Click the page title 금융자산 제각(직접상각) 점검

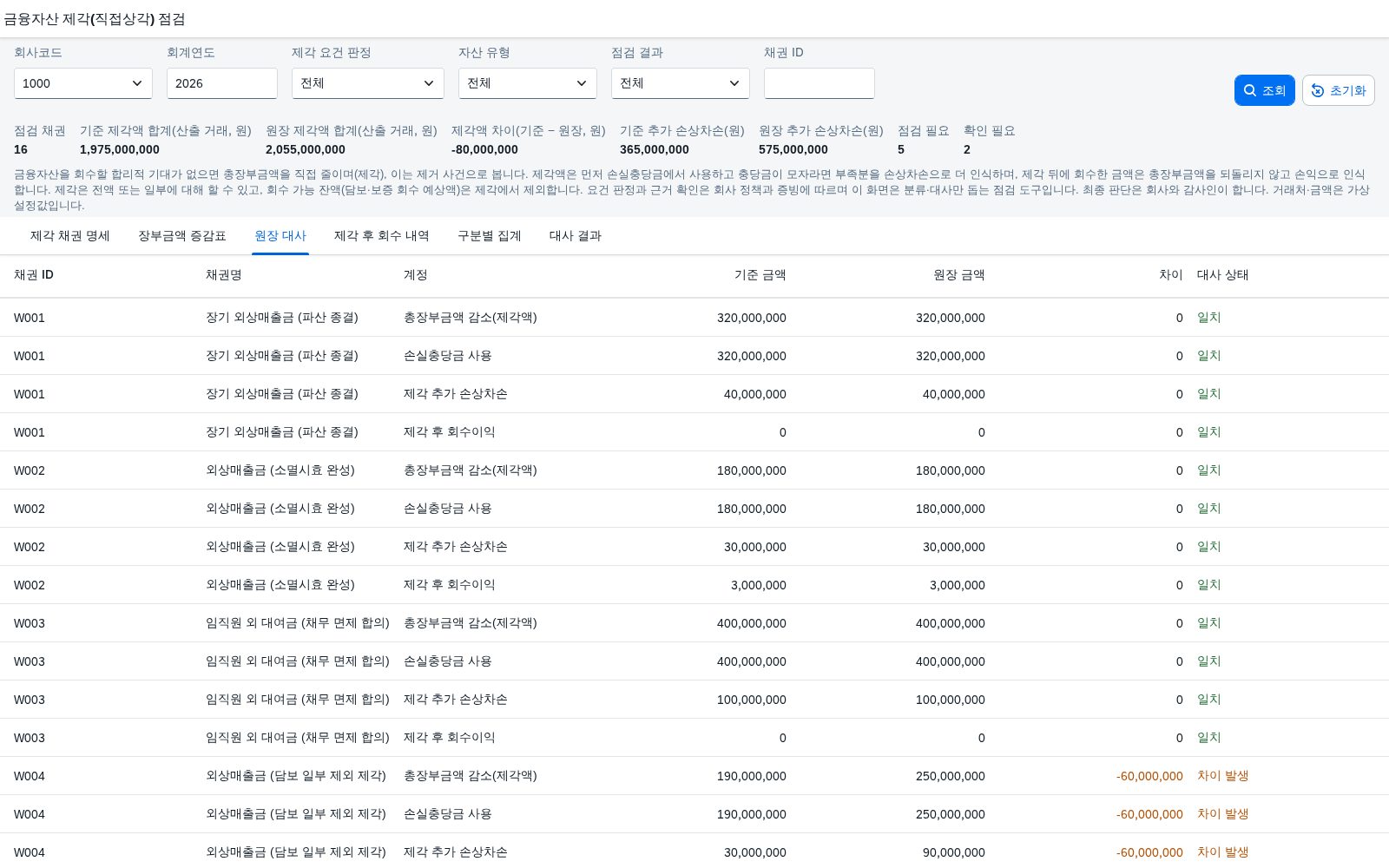click(95, 19)
